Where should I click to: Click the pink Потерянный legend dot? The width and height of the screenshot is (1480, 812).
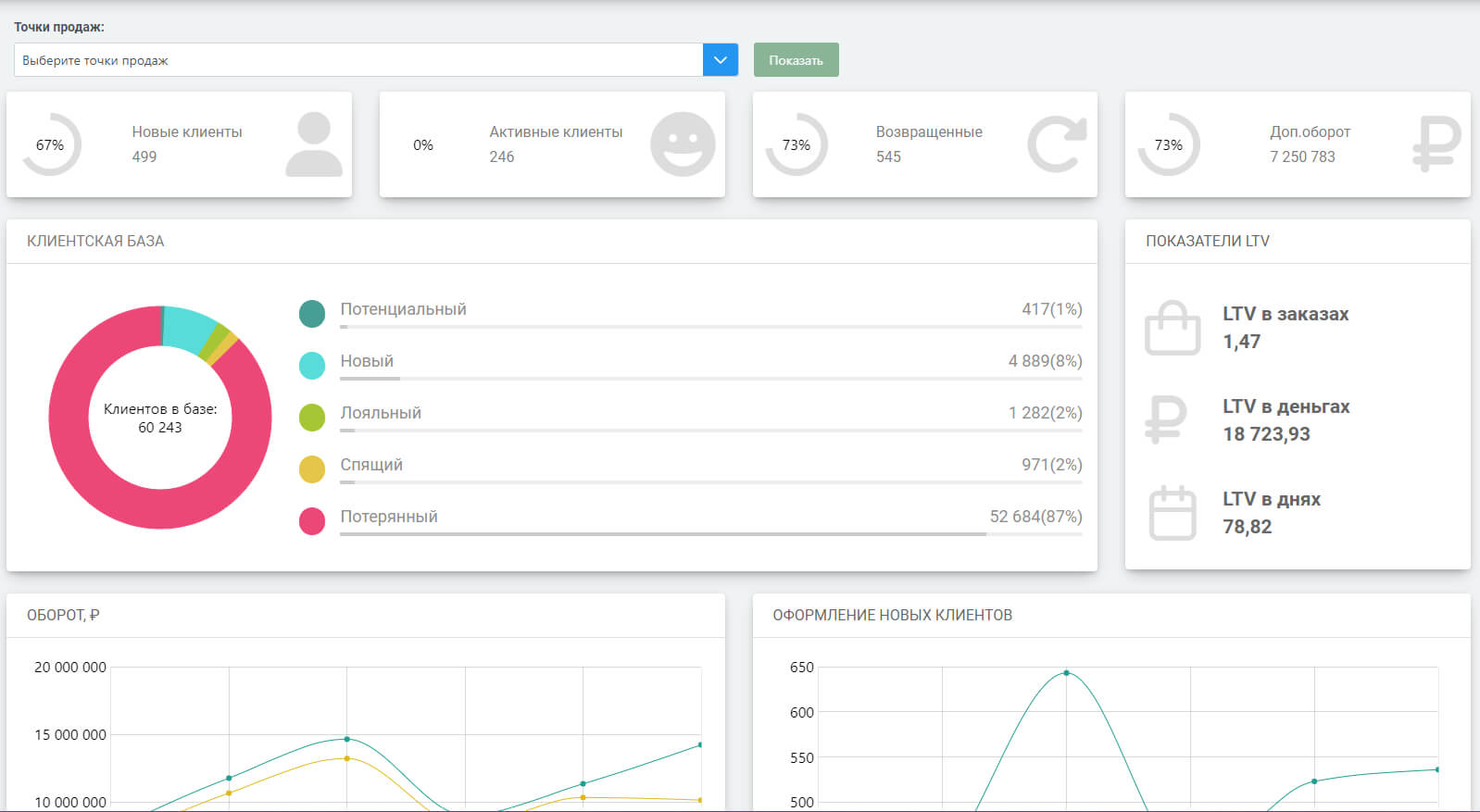coord(312,521)
